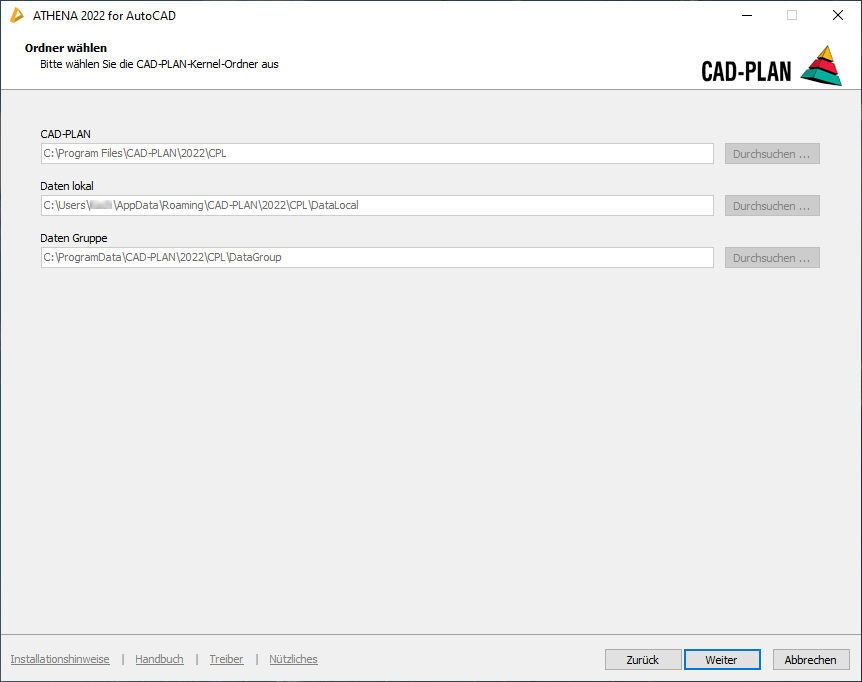
Task: Hit Durchsuchen beside the Daten Gruppe path
Action: 772,258
